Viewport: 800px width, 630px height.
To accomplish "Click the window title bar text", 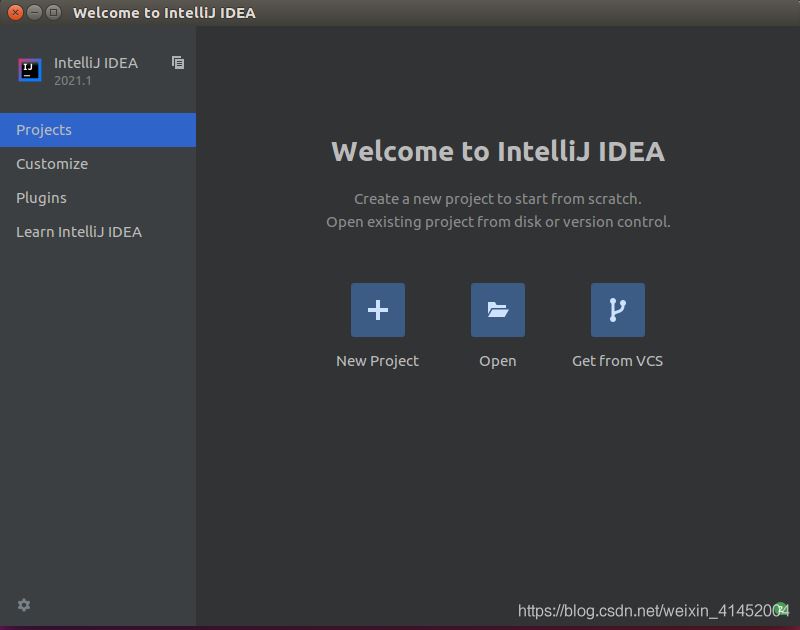I will pyautogui.click(x=164, y=13).
